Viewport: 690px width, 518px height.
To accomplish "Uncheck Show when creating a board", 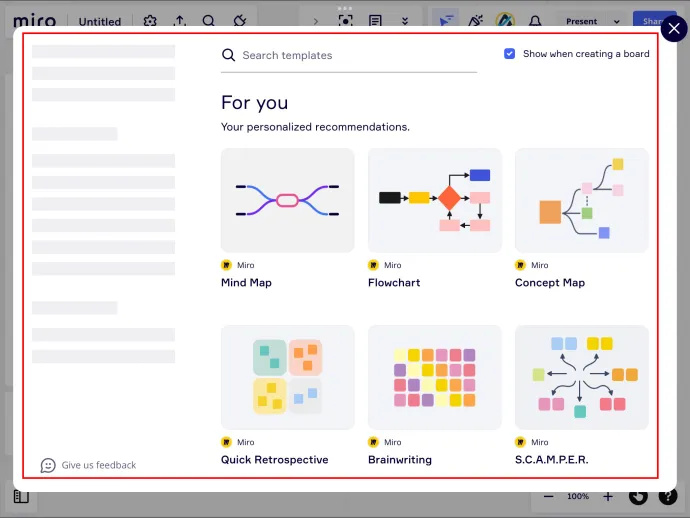I will (x=509, y=54).
